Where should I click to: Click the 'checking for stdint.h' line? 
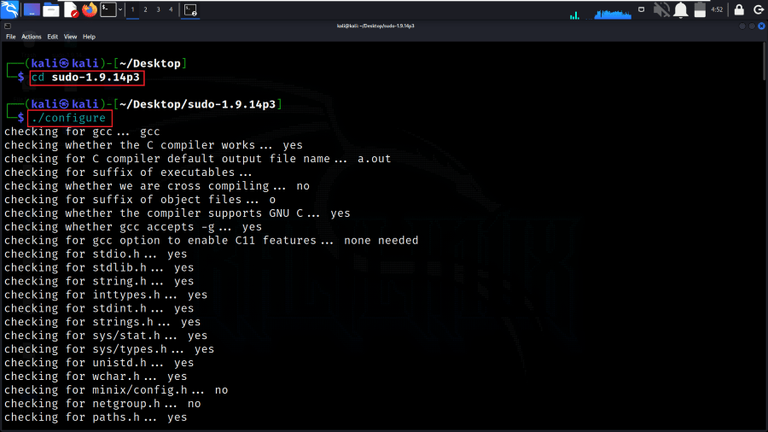99,309
